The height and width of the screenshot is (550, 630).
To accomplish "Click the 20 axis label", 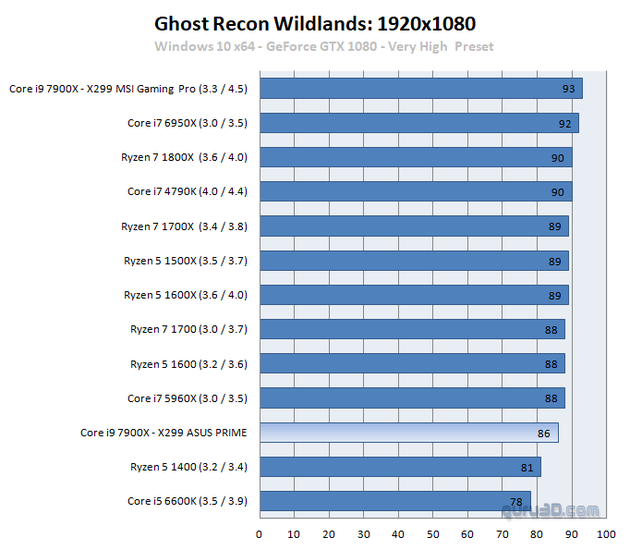I will [x=329, y=534].
